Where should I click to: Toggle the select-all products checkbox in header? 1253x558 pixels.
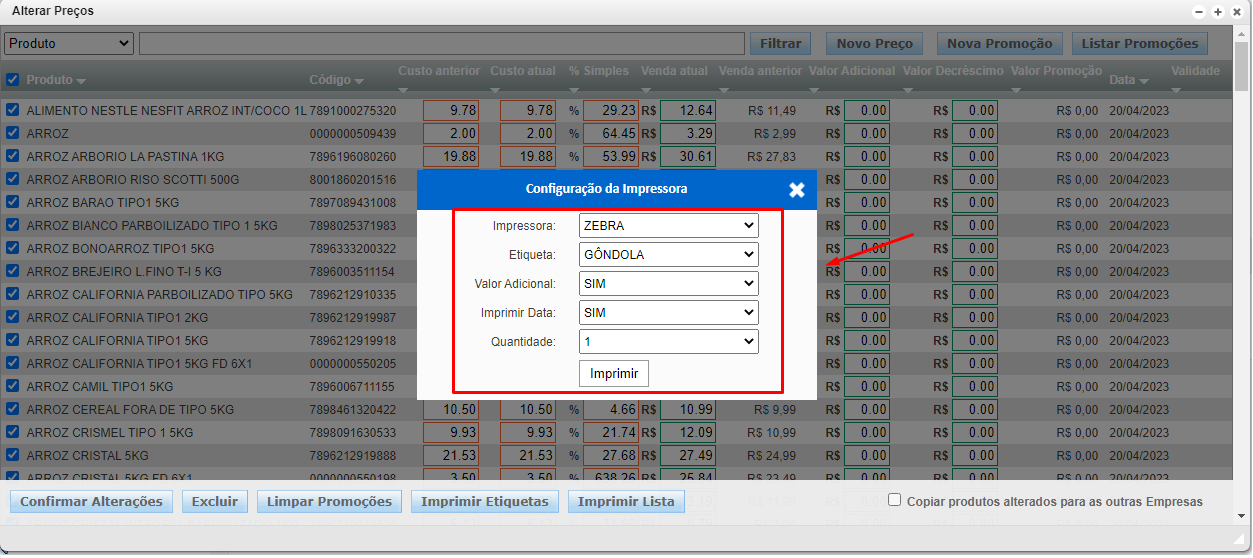[13, 80]
